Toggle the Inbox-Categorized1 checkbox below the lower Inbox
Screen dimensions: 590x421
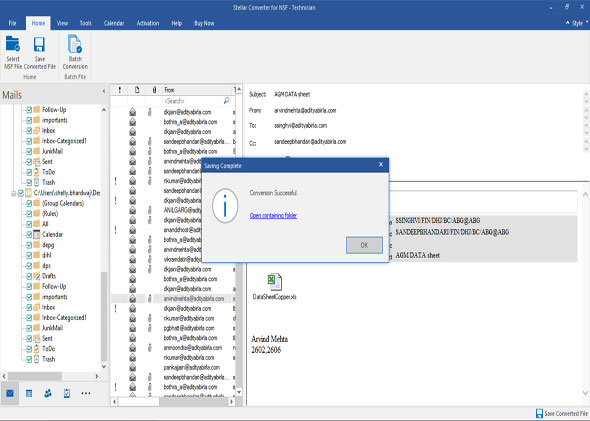tap(29, 318)
